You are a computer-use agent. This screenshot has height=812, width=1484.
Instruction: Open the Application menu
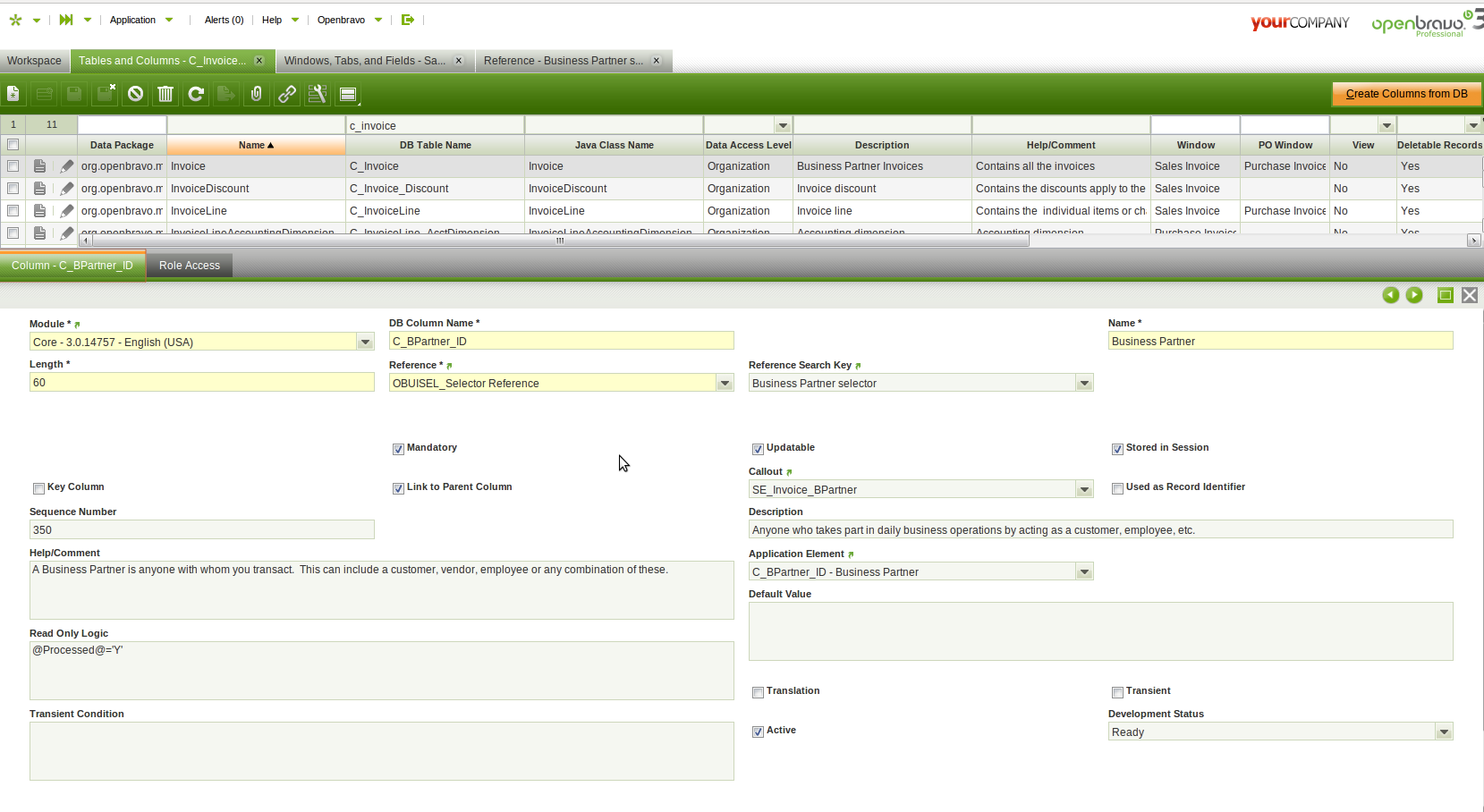click(132, 20)
